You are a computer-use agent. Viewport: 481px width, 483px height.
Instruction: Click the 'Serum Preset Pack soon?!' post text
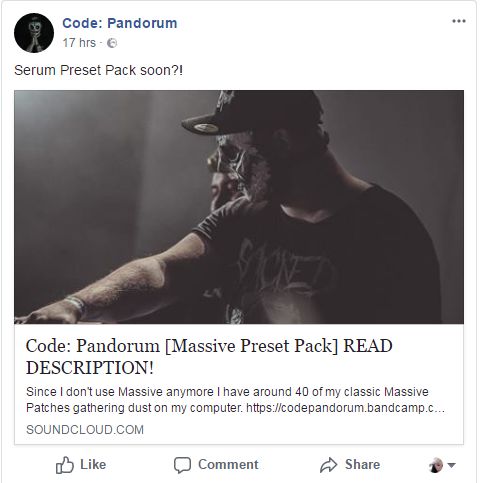pos(98,70)
